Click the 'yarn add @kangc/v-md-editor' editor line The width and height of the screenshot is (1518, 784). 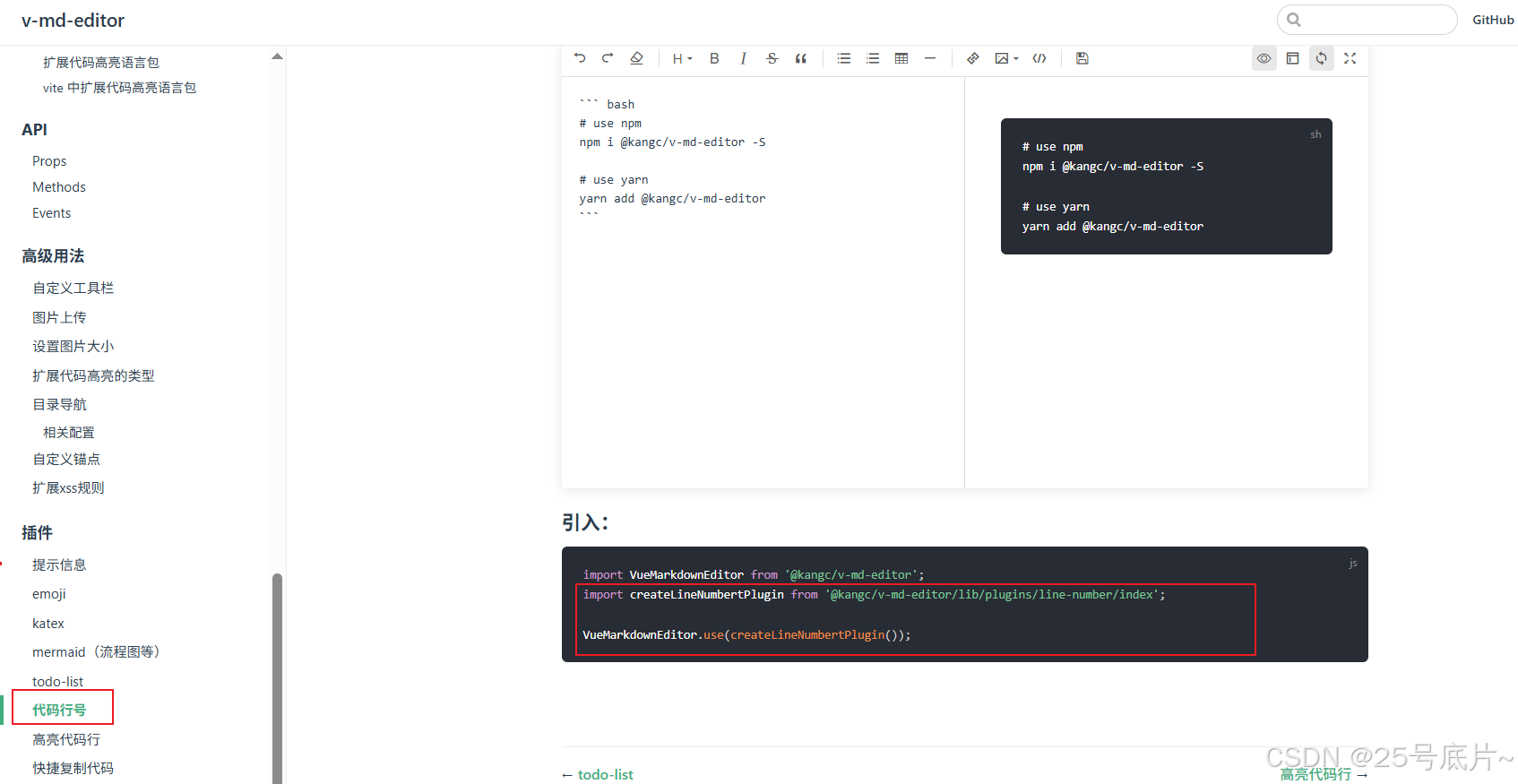[x=672, y=198]
